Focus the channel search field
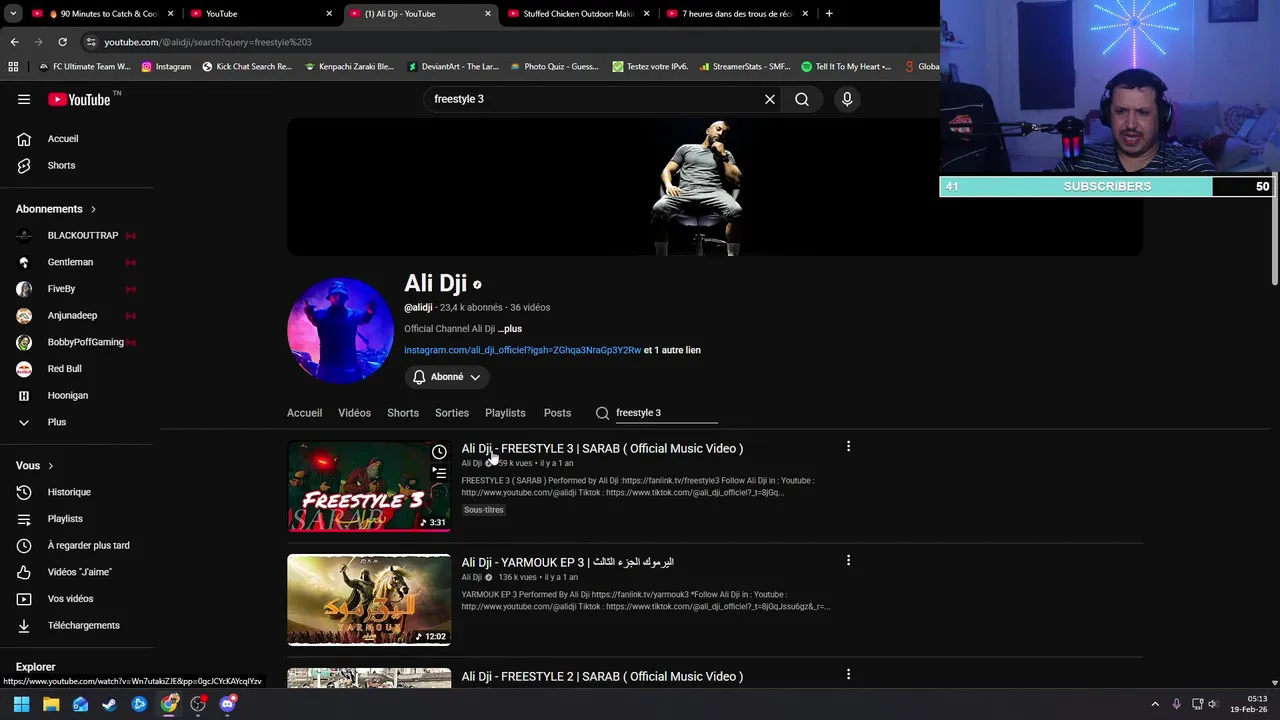The width and height of the screenshot is (1280, 720). [666, 413]
